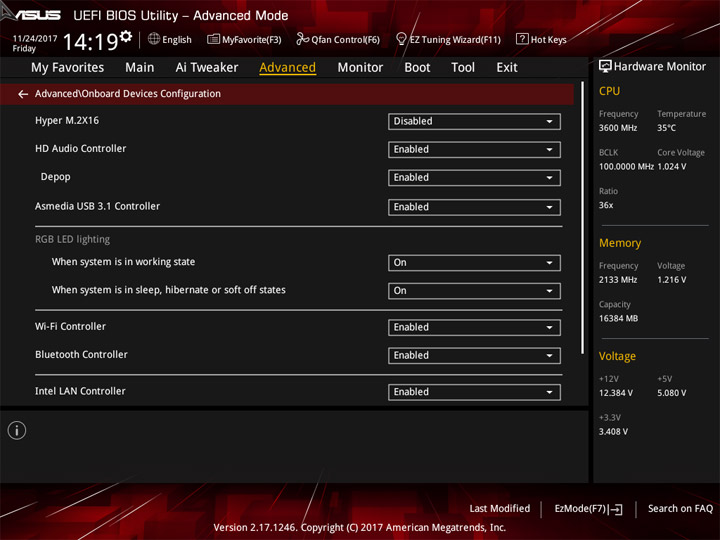The width and height of the screenshot is (720, 540).
Task: Click memory frequency value 2133 MHz
Action: 618,280
